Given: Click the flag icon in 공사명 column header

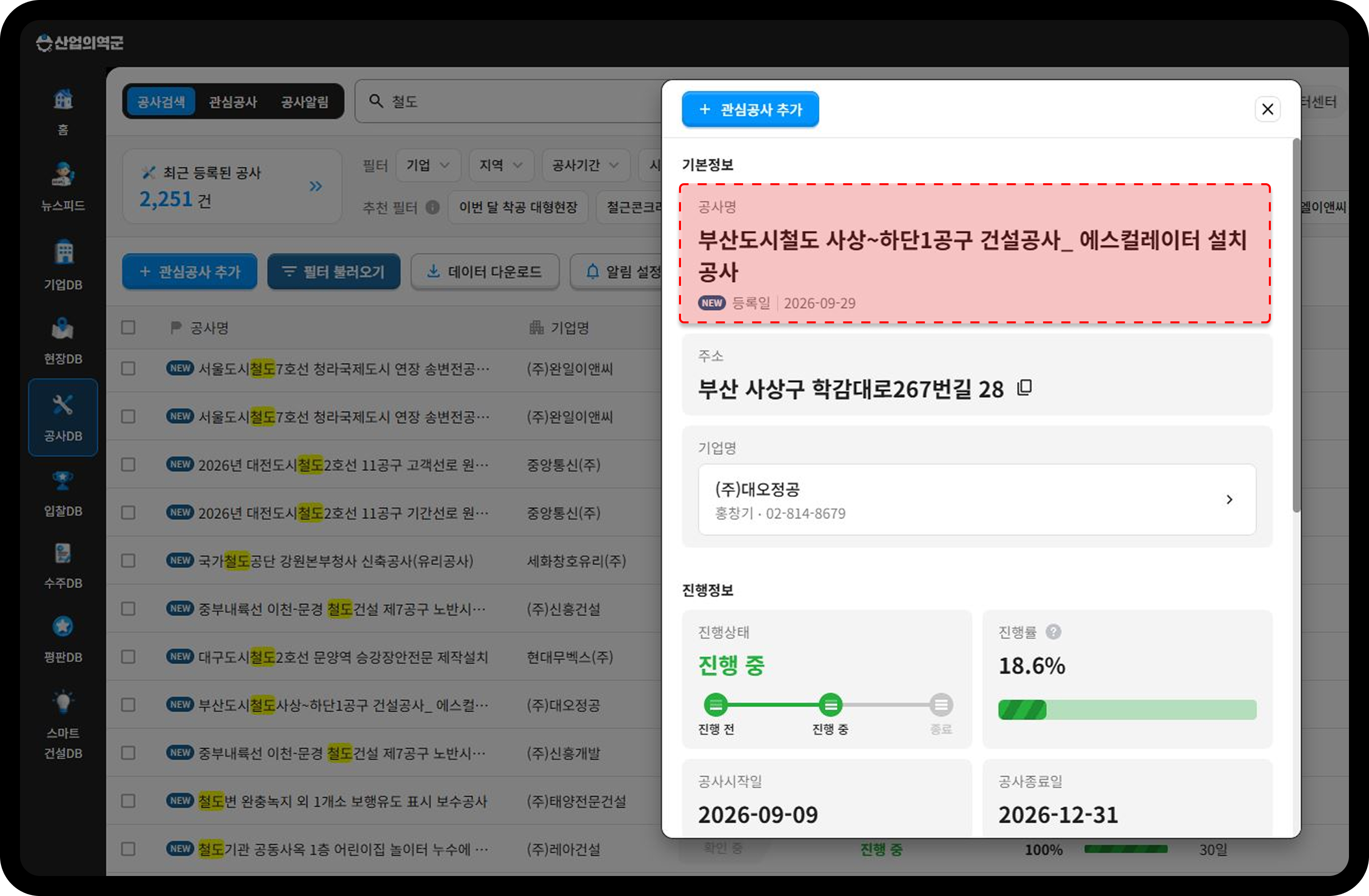Looking at the screenshot, I should (176, 328).
